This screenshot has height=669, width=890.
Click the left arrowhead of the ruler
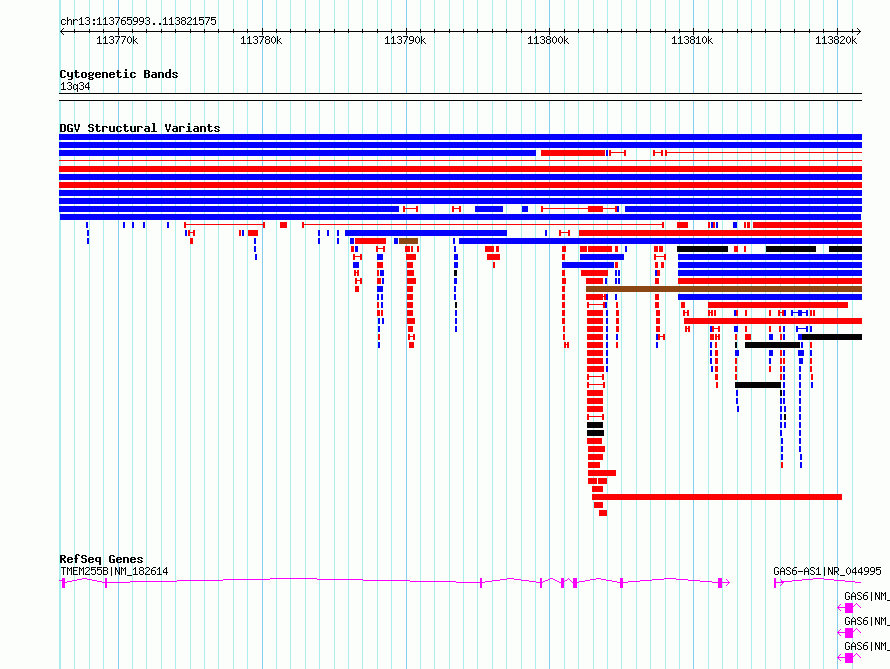[62, 32]
